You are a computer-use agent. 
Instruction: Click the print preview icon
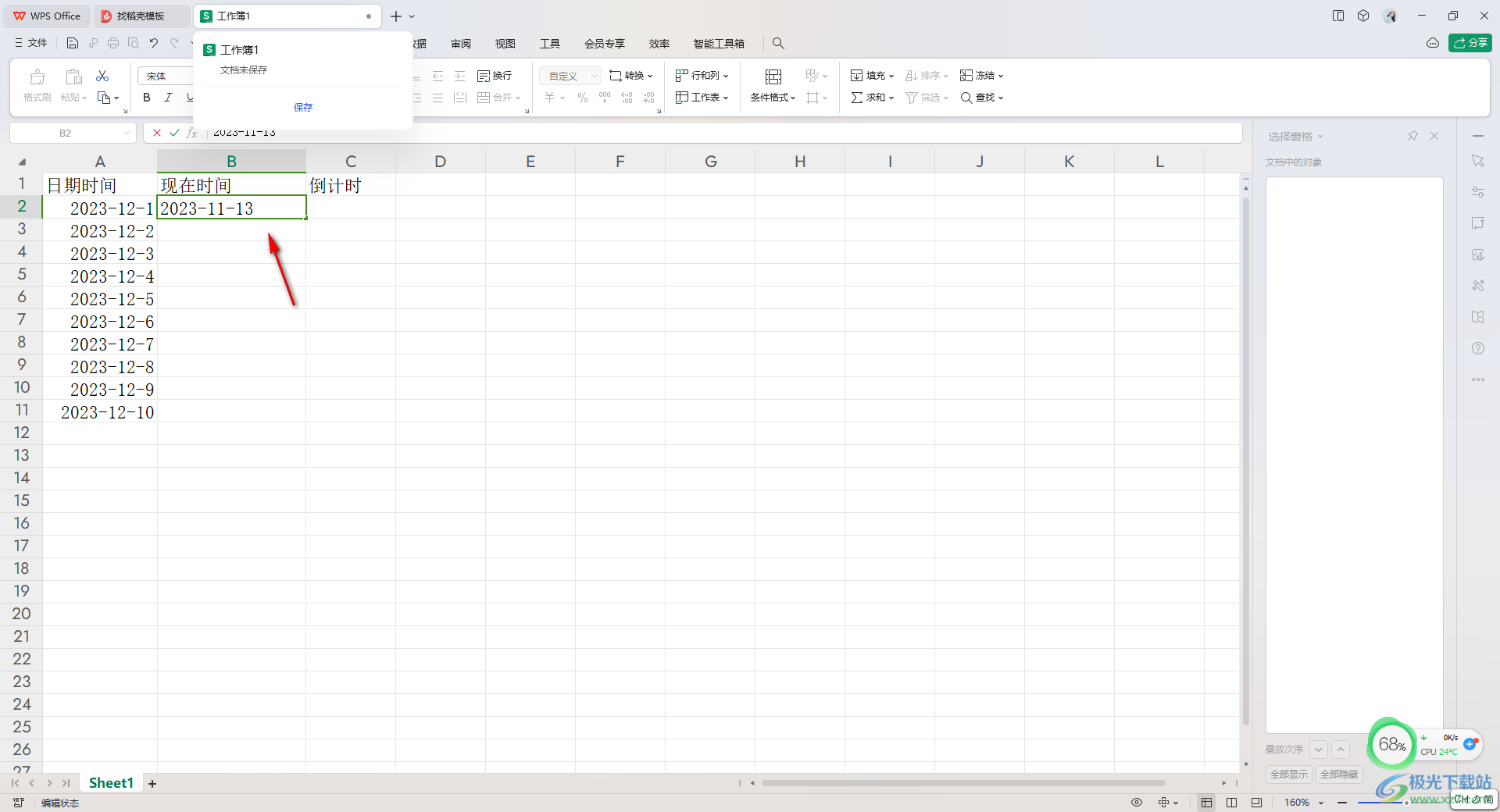pos(134,44)
